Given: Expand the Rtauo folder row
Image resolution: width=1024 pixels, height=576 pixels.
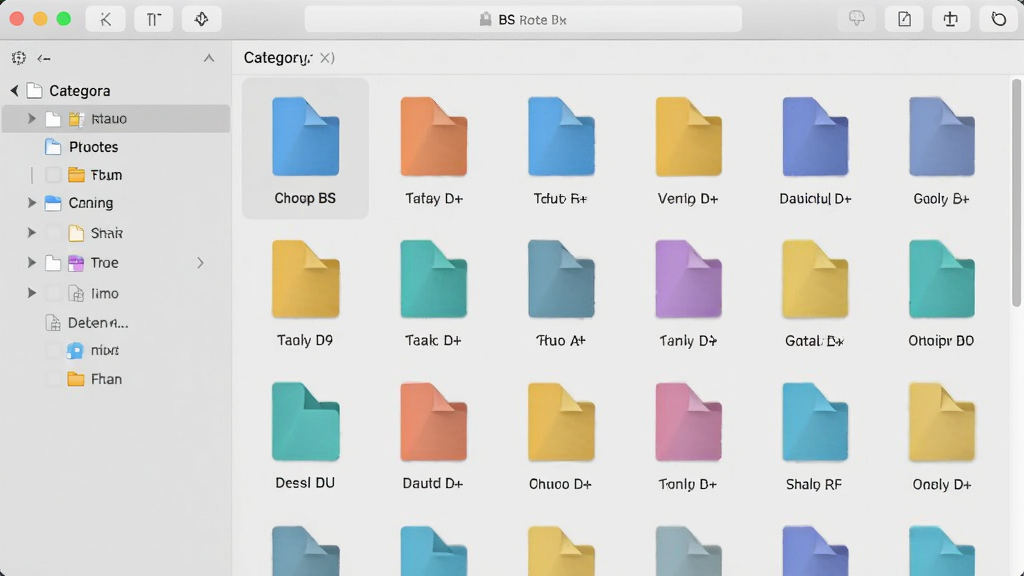Looking at the screenshot, I should coord(31,118).
